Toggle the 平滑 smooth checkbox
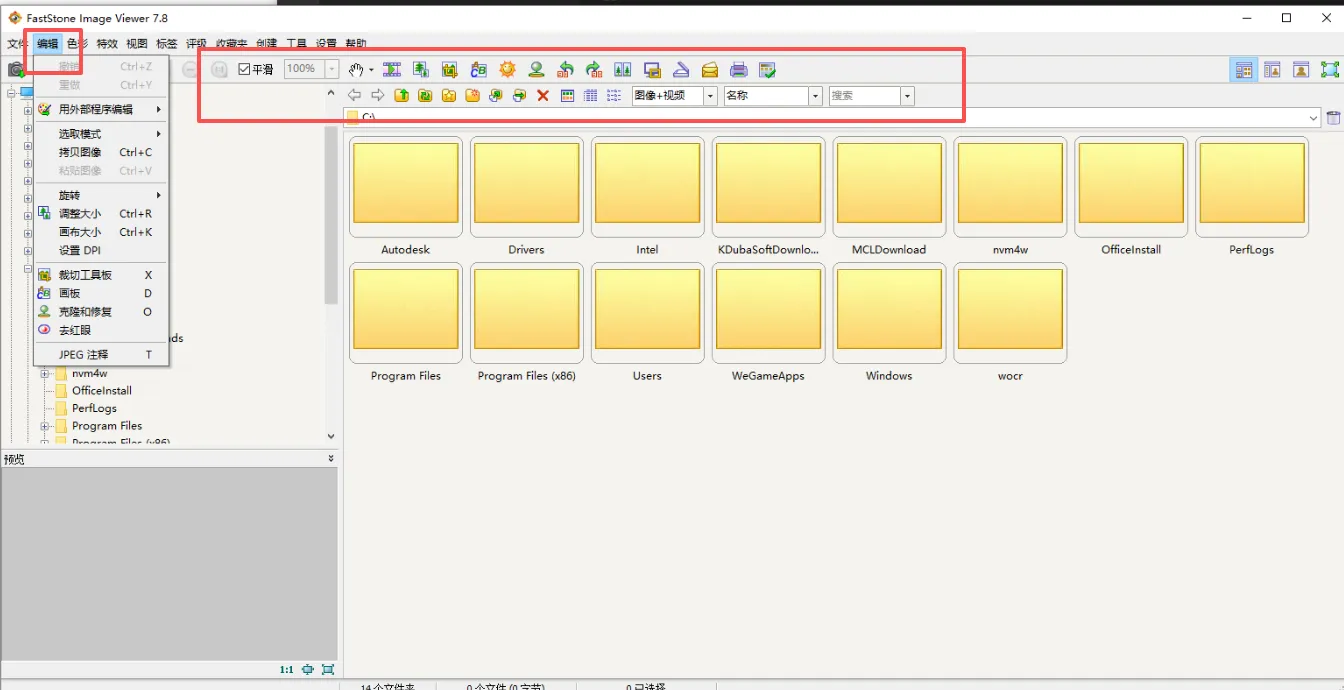Viewport: 1344px width, 690px height. click(x=244, y=69)
